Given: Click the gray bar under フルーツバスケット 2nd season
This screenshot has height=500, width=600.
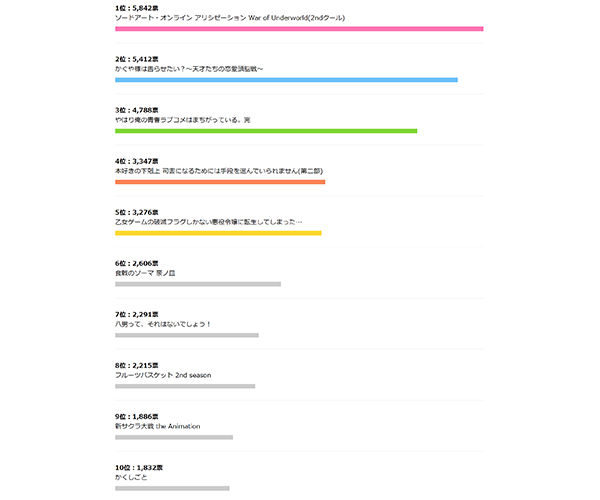Looking at the screenshot, I should click(x=185, y=386).
